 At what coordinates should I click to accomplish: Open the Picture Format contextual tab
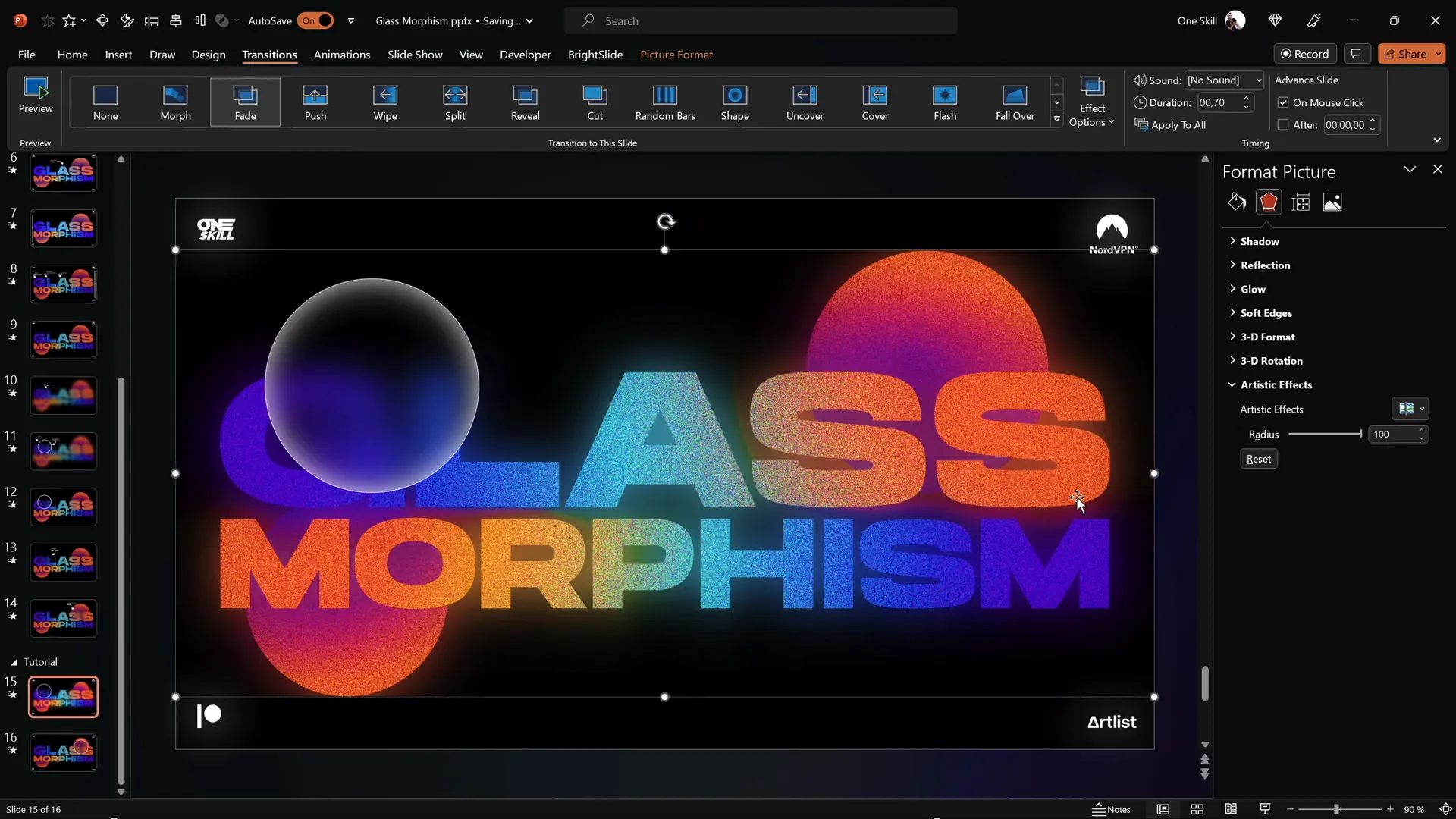(676, 55)
